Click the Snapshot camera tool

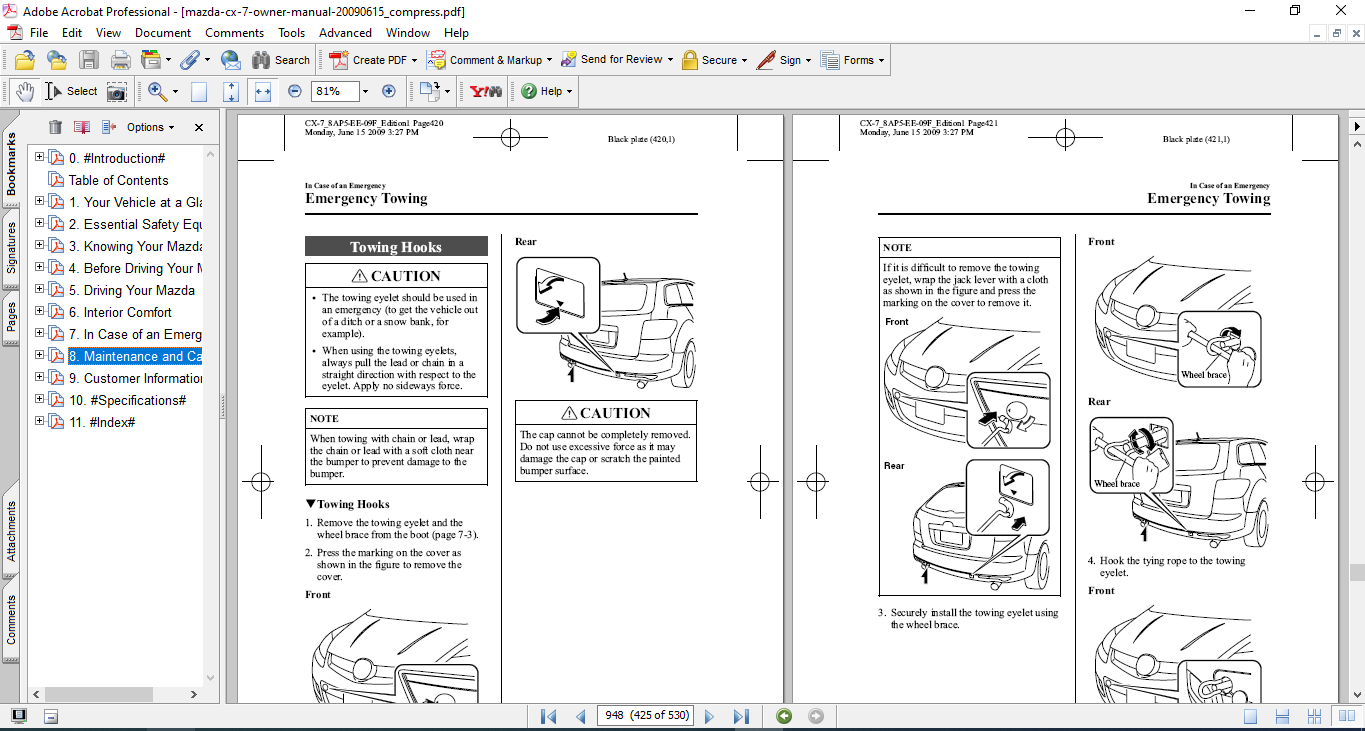tap(117, 91)
